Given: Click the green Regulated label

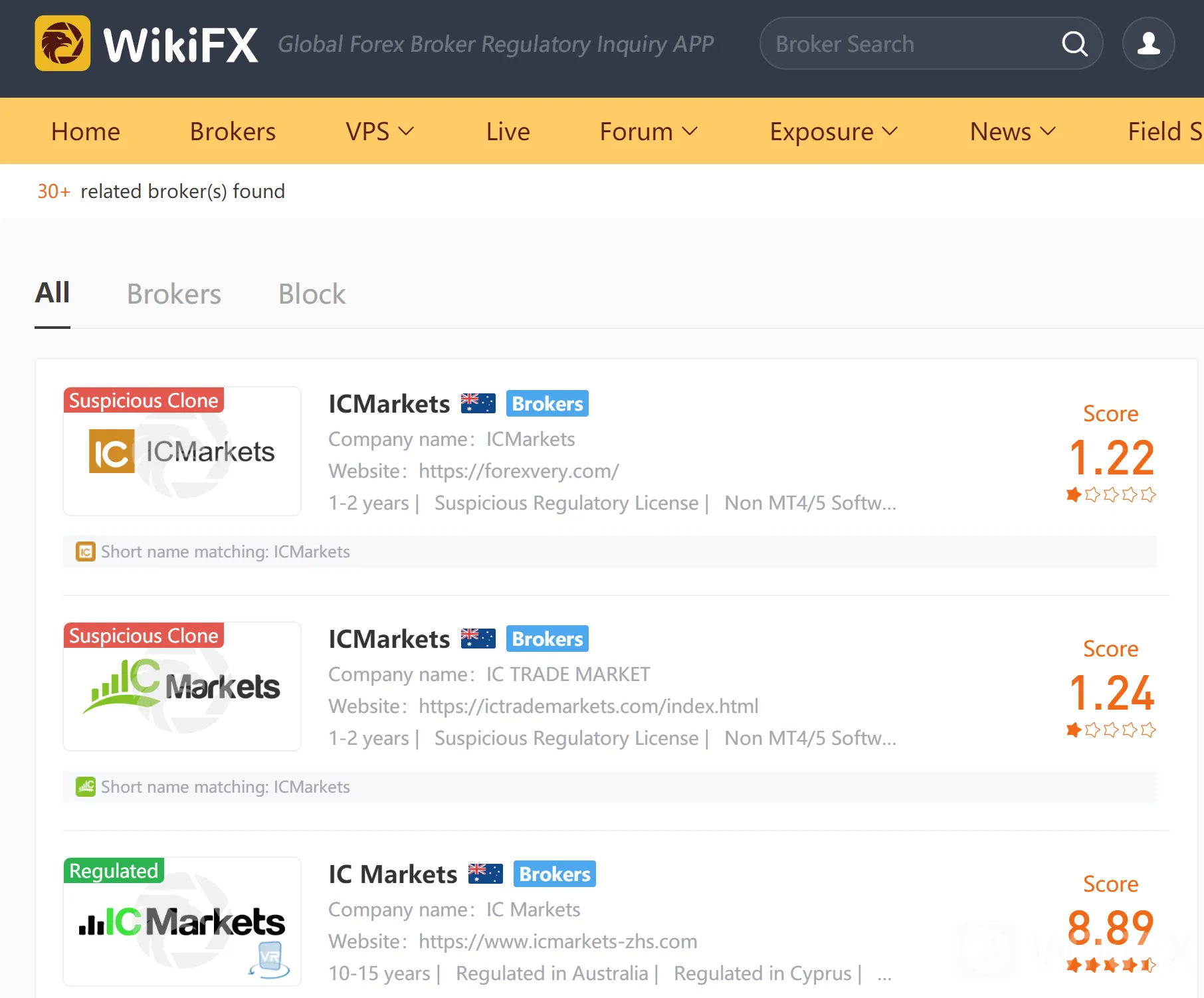Looking at the screenshot, I should click(x=114, y=870).
